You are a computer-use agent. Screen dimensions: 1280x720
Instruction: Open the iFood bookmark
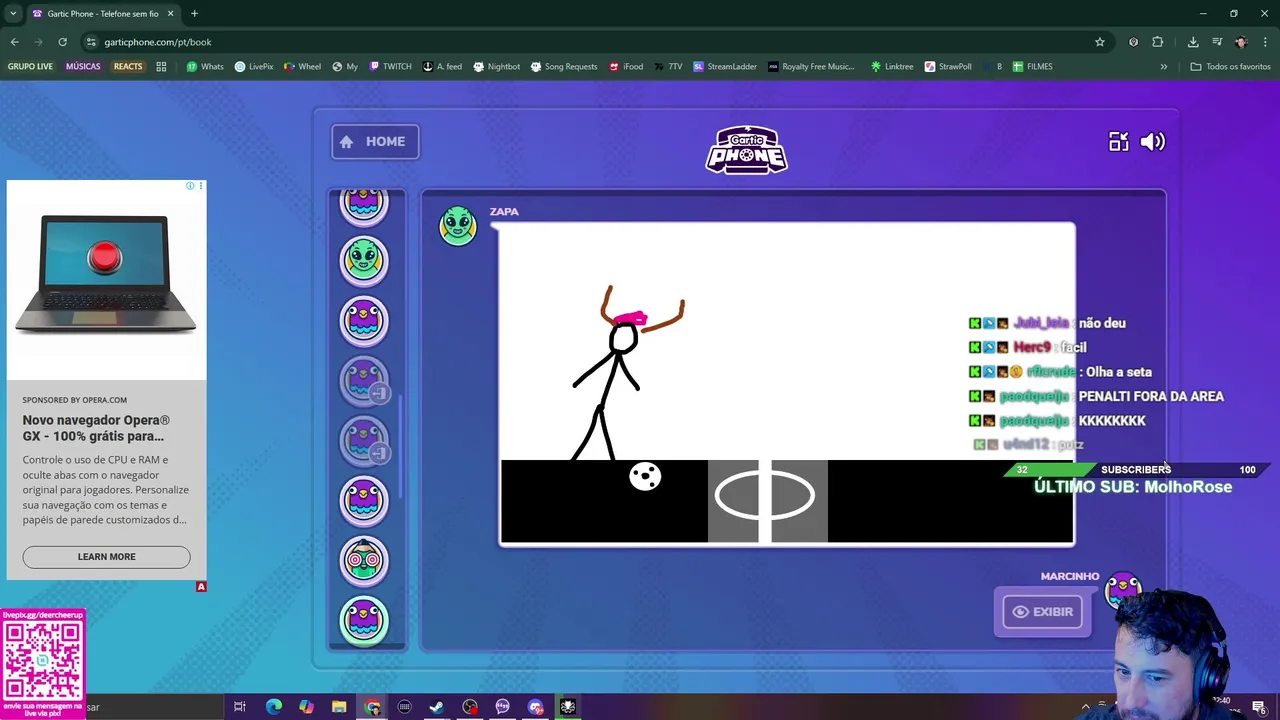pyautogui.click(x=625, y=67)
